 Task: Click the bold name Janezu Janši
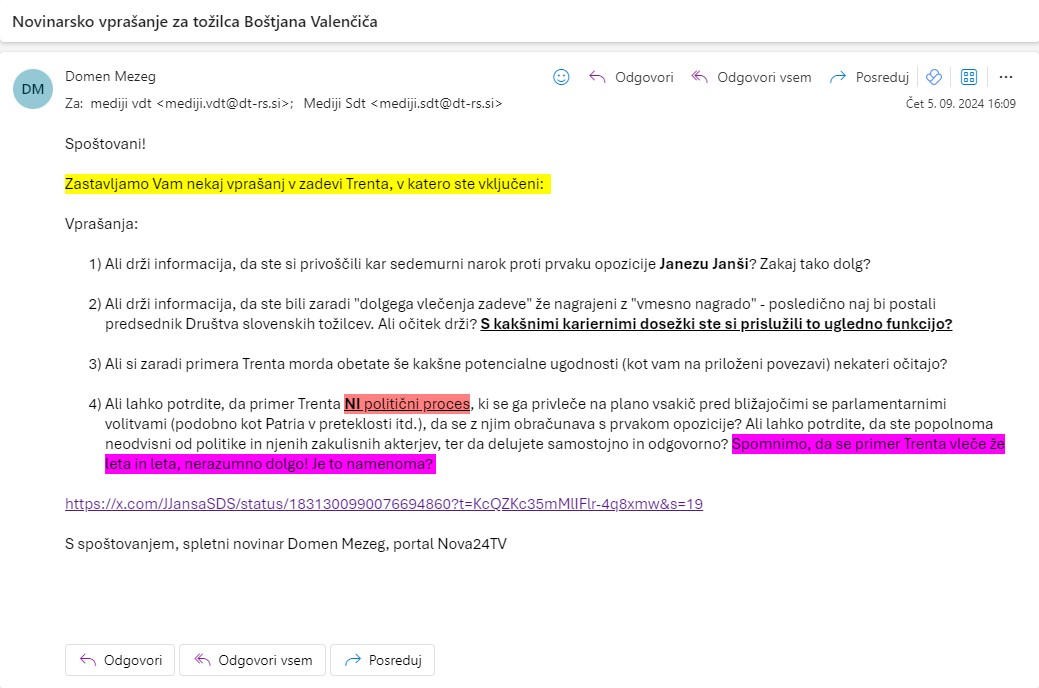pos(706,264)
